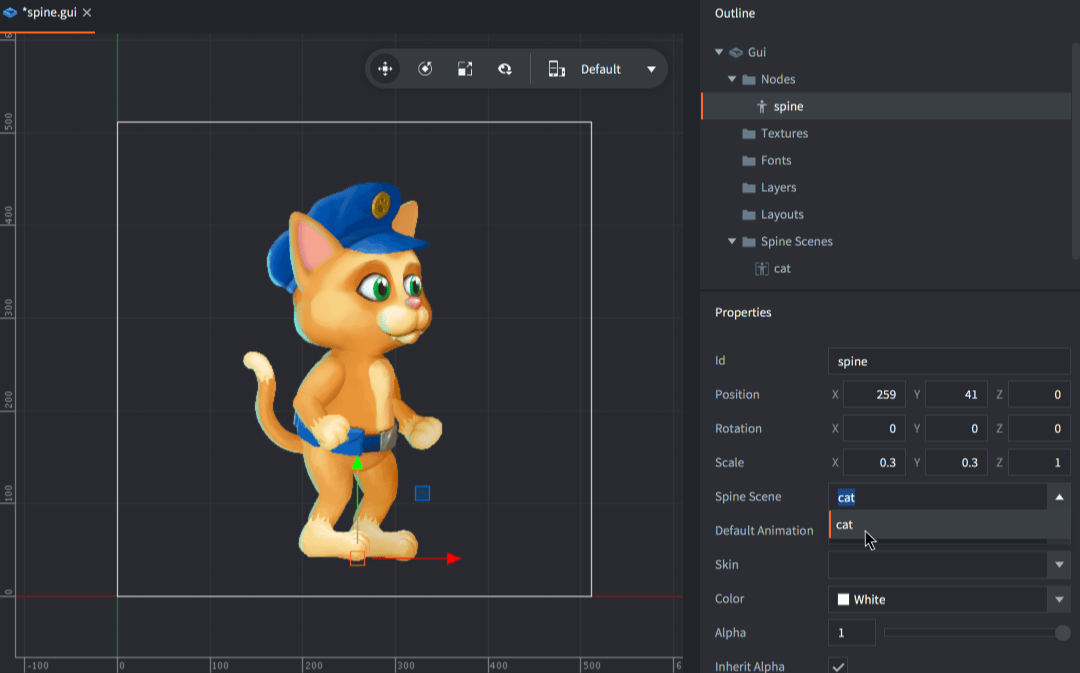
Task: Choose cat from Spine Scene list
Action: point(845,525)
